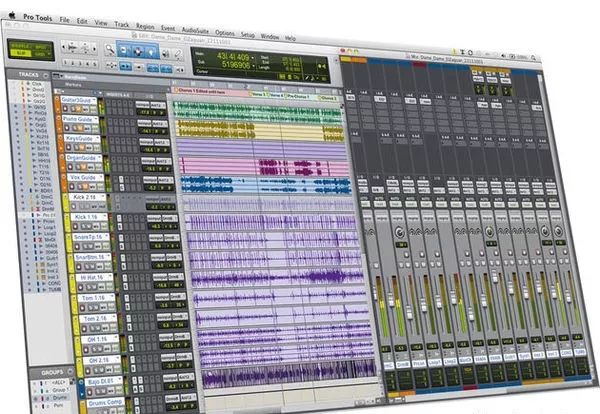
Task: Click the pan knob on CONC mixer channel
Action: coord(545,231)
